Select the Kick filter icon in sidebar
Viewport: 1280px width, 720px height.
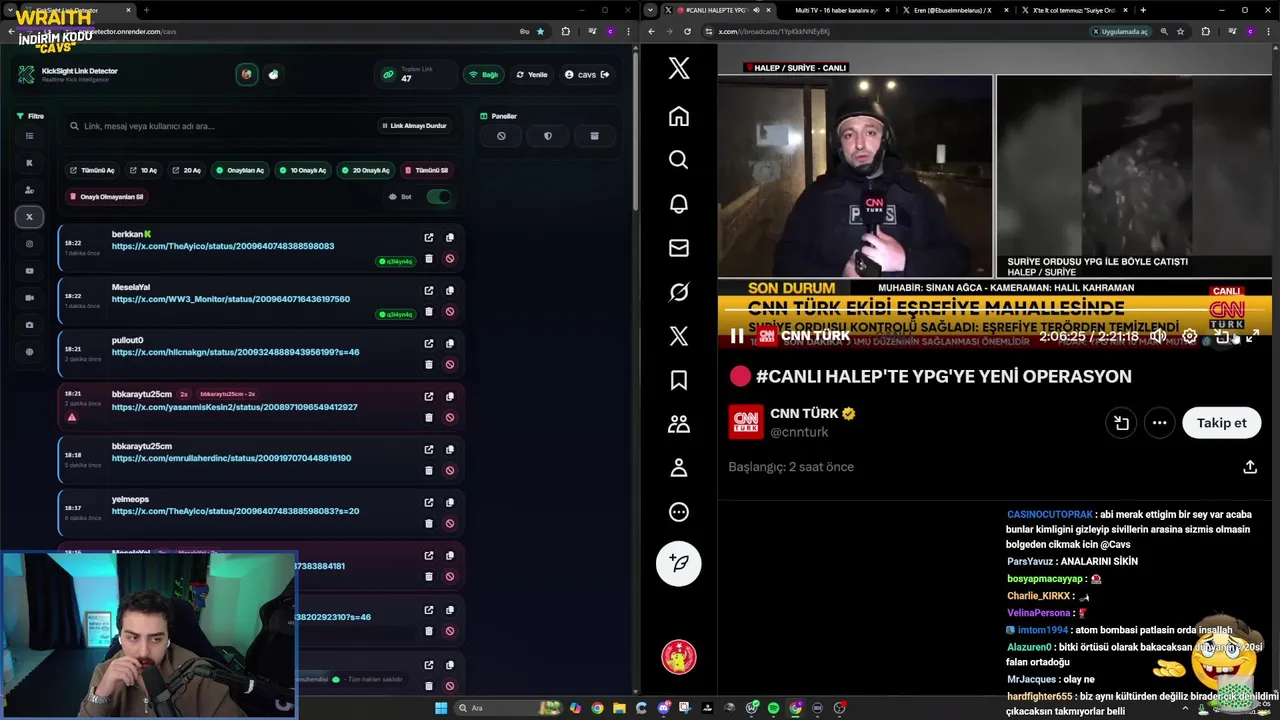coord(29,162)
